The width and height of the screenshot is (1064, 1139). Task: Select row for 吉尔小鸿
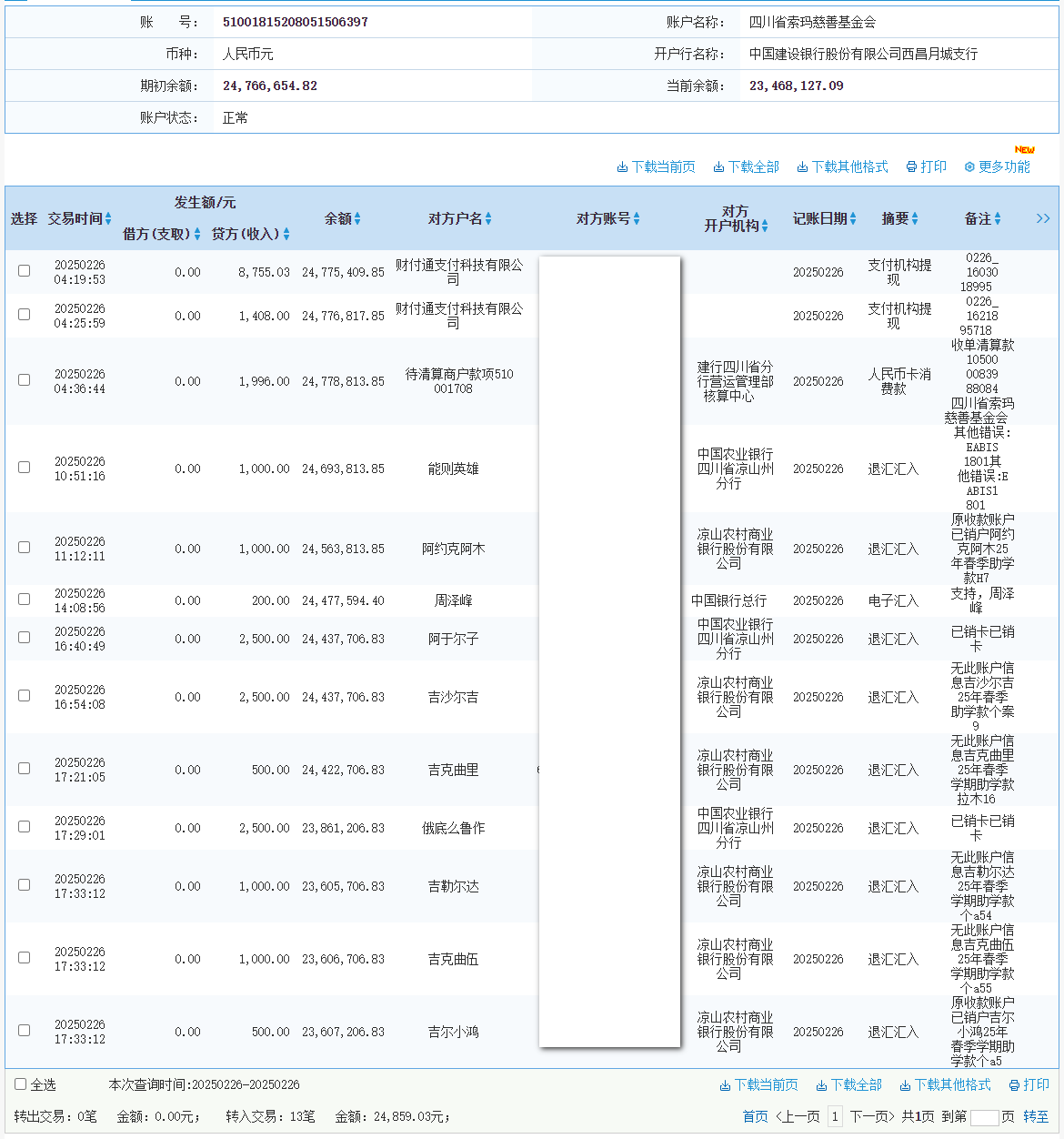click(x=25, y=1030)
